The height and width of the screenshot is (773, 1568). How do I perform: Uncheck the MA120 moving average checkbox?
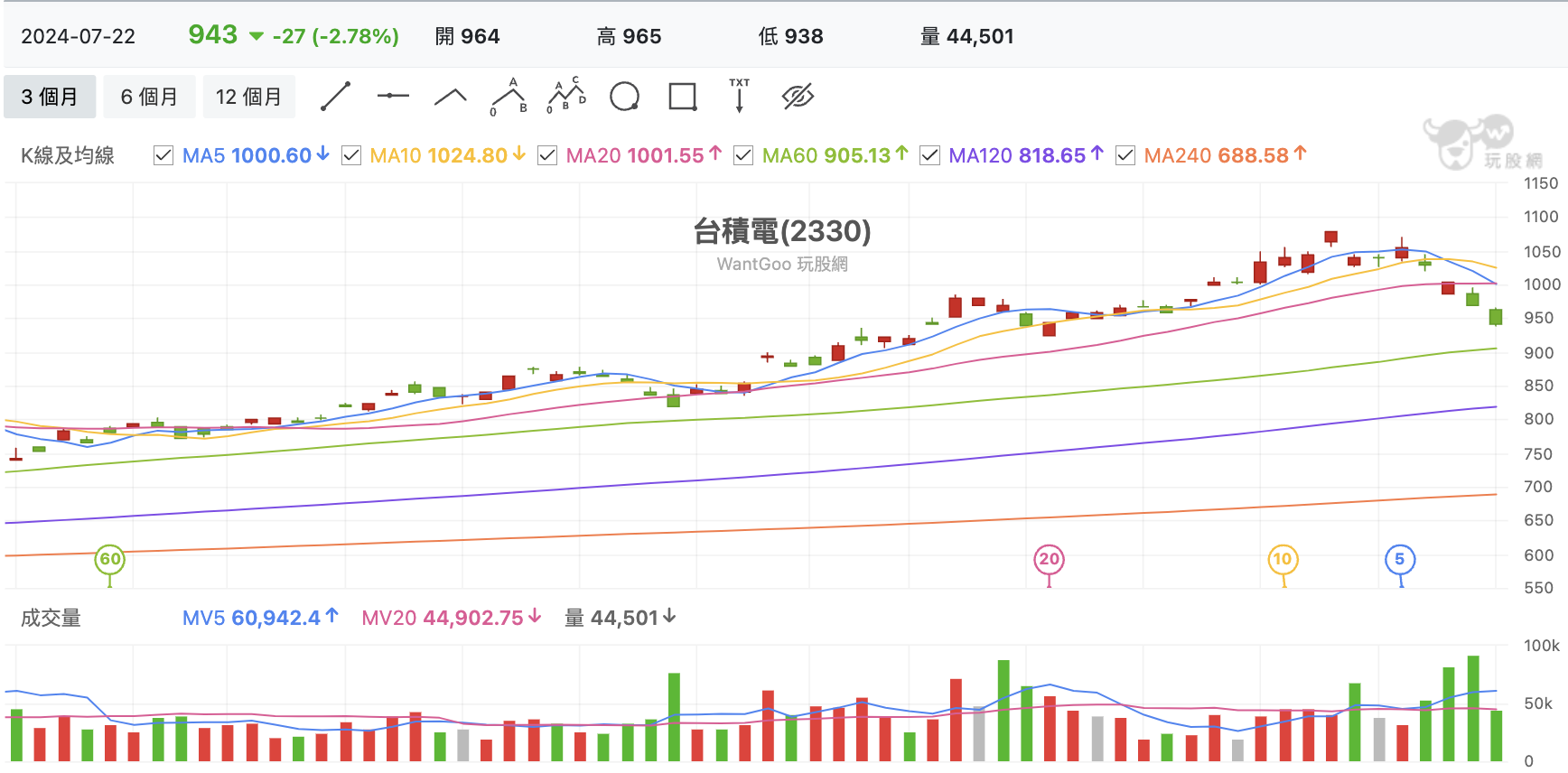(929, 155)
